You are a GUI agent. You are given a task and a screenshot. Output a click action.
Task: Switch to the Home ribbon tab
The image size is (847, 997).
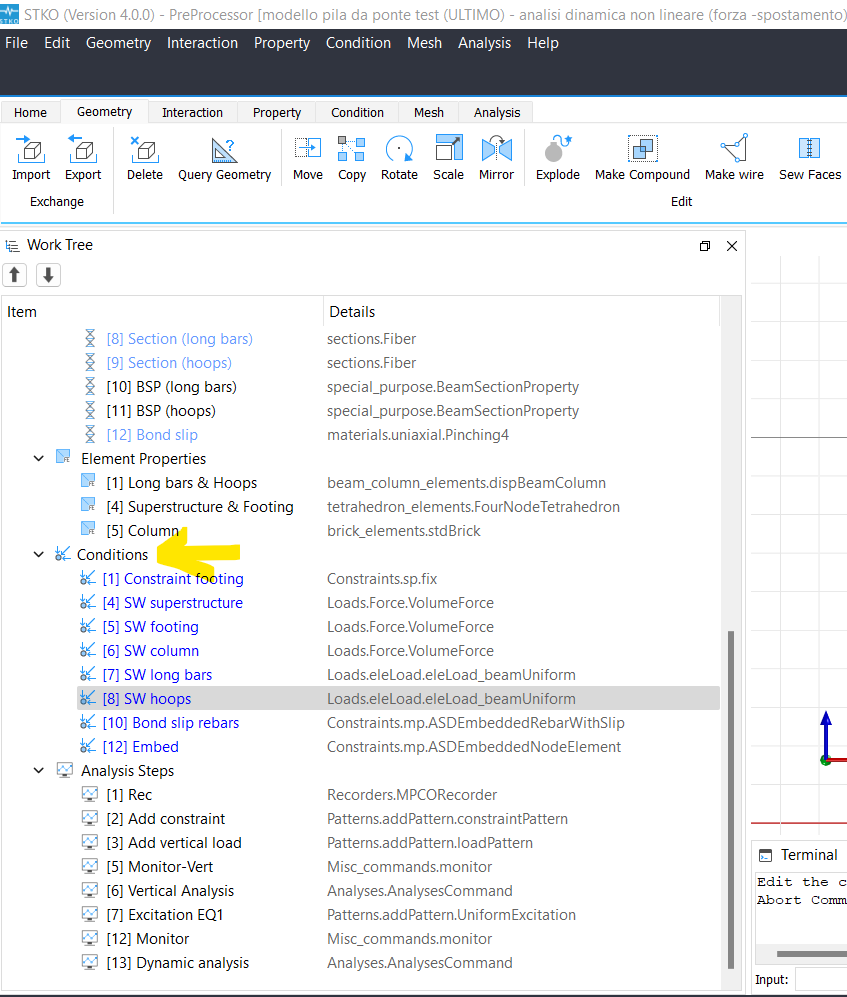(x=31, y=113)
